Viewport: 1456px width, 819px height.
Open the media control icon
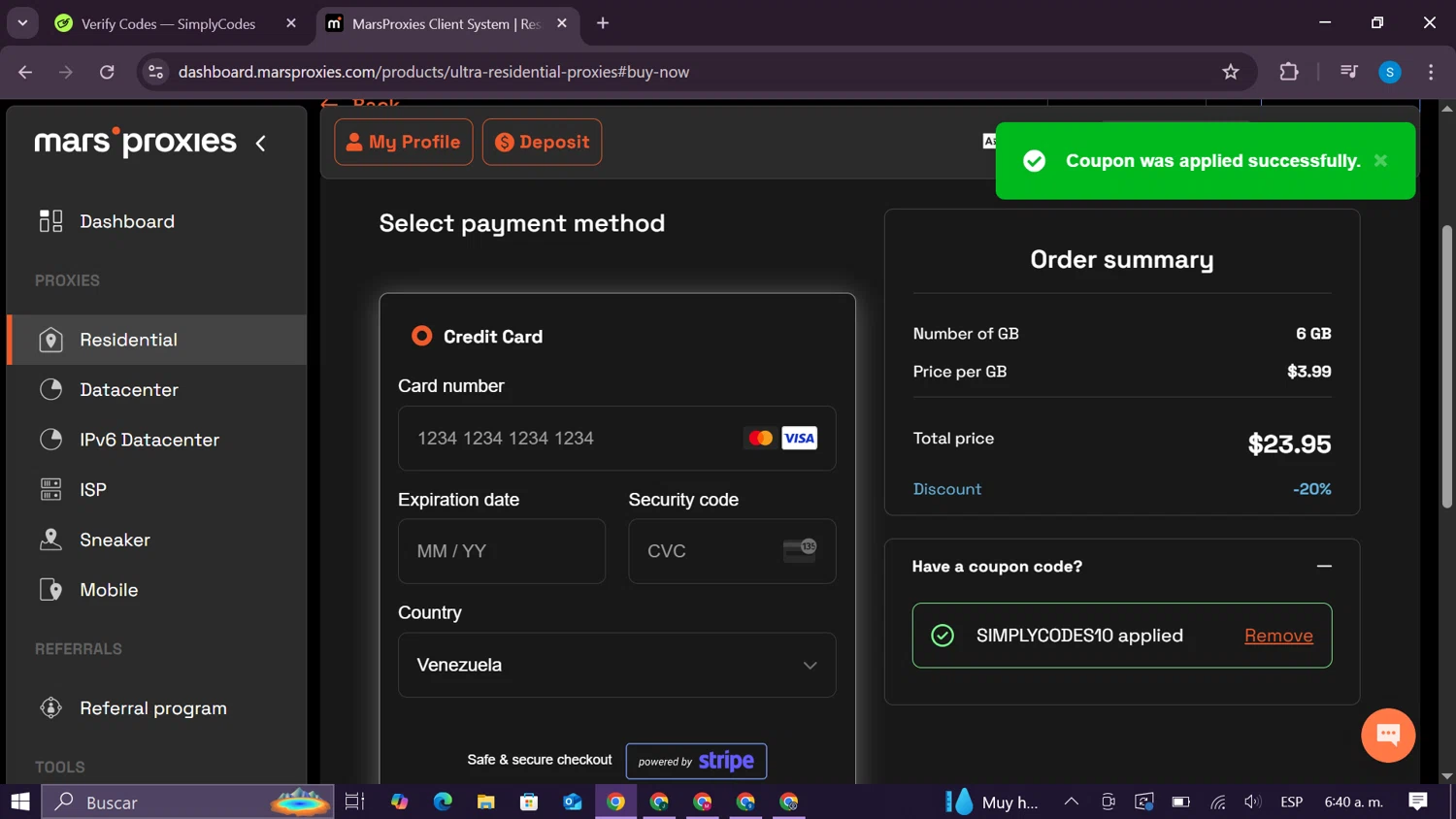pyautogui.click(x=1348, y=72)
